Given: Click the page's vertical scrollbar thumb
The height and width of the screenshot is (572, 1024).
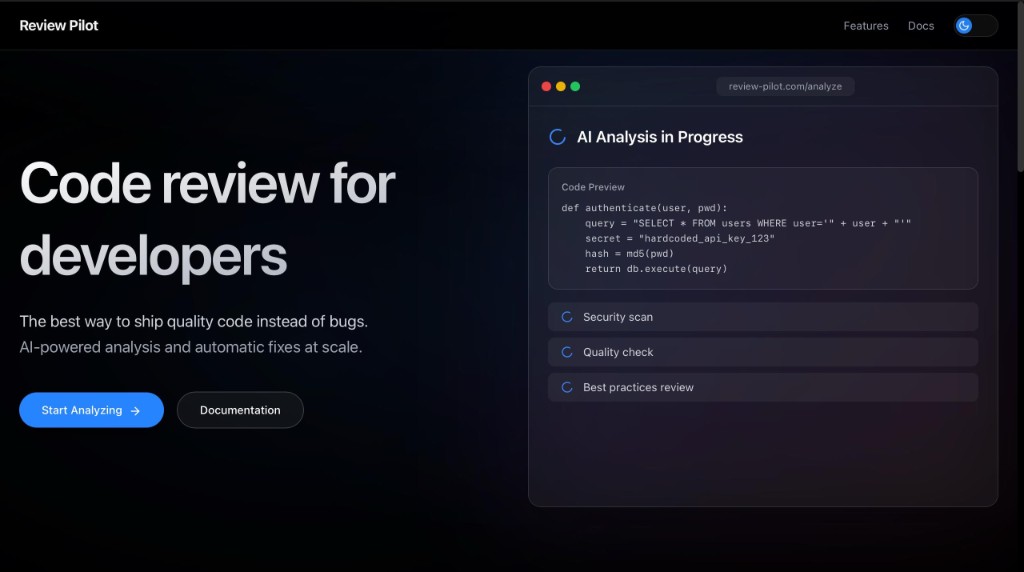Looking at the screenshot, I should 1020,86.
